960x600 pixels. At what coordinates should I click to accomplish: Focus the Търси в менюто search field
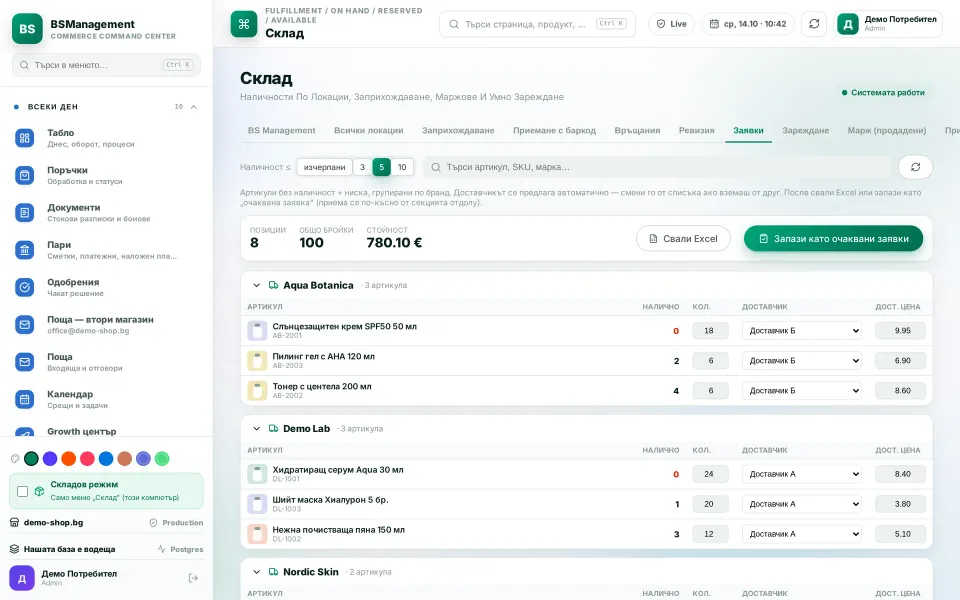click(x=106, y=65)
